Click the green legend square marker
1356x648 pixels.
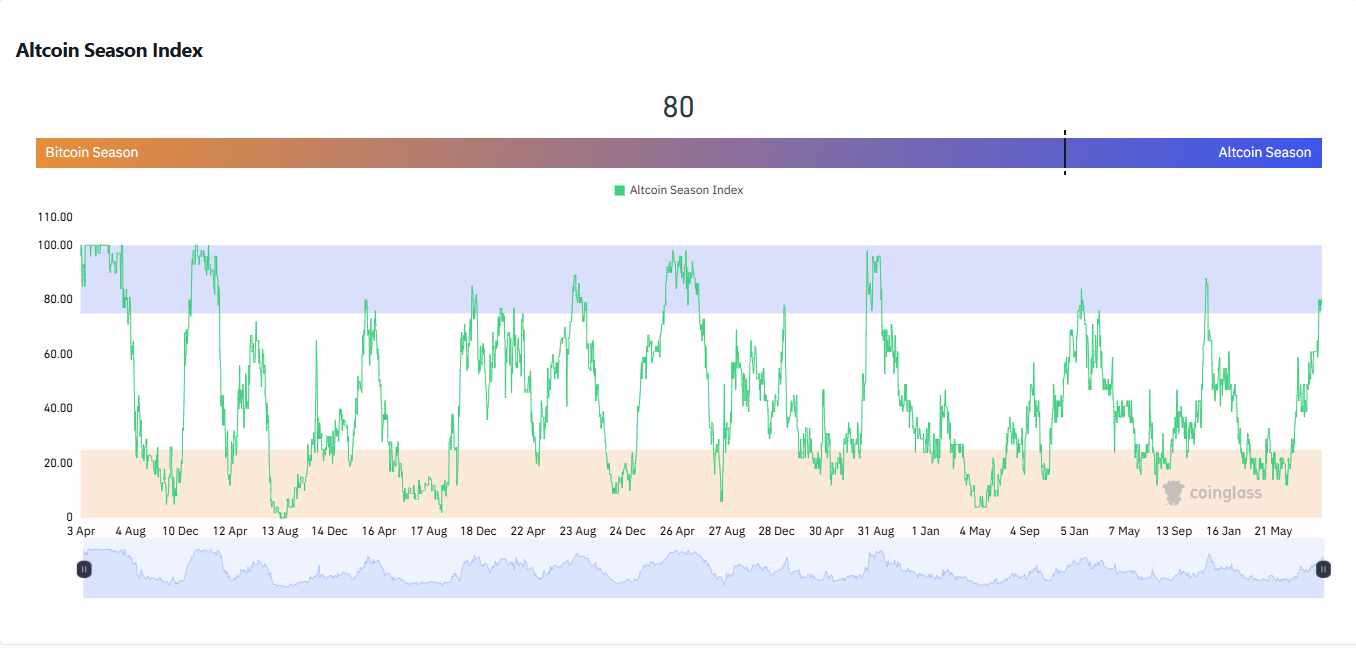(617, 189)
